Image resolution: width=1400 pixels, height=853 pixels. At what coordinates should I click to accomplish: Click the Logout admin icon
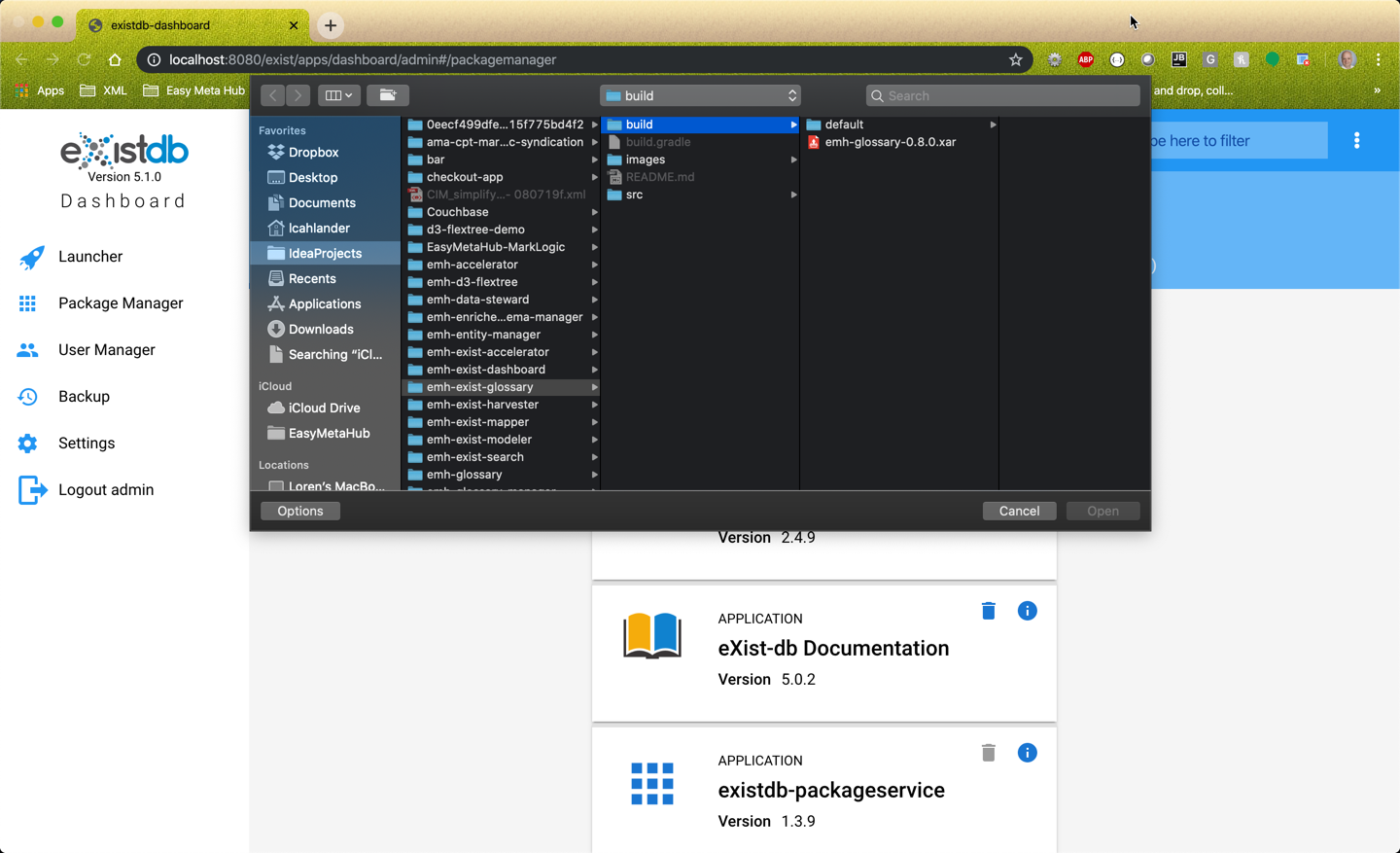pyautogui.click(x=32, y=490)
